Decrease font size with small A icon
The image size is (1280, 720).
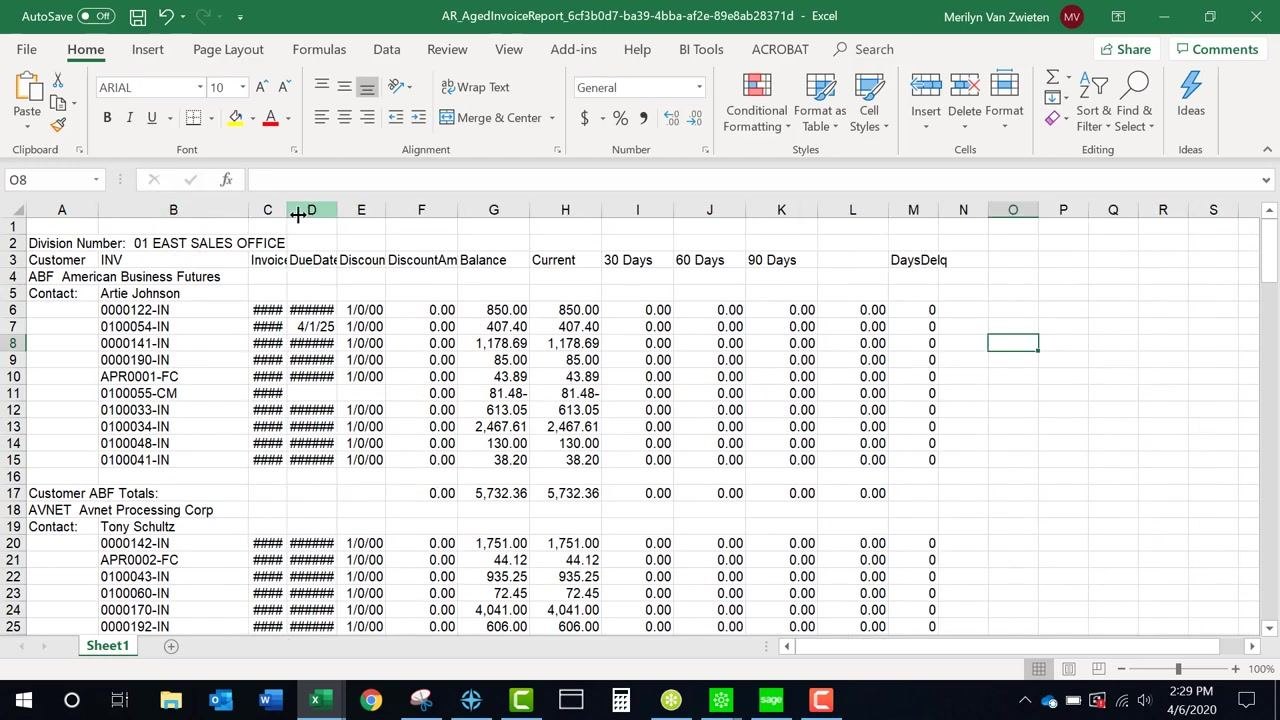click(x=284, y=87)
